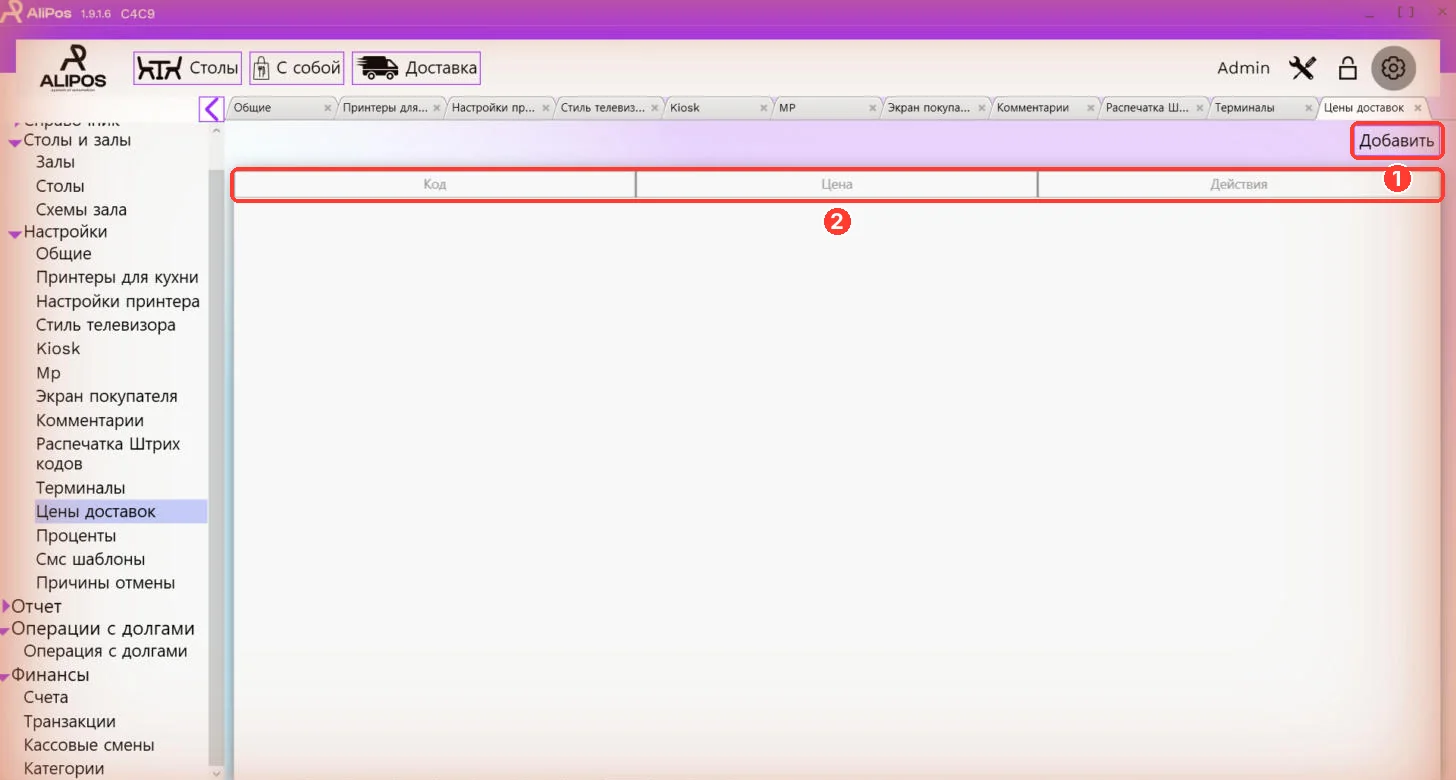Screen dimensions: 1456x780
Task: Close the Терминалы tab
Action: pyautogui.click(x=1309, y=108)
